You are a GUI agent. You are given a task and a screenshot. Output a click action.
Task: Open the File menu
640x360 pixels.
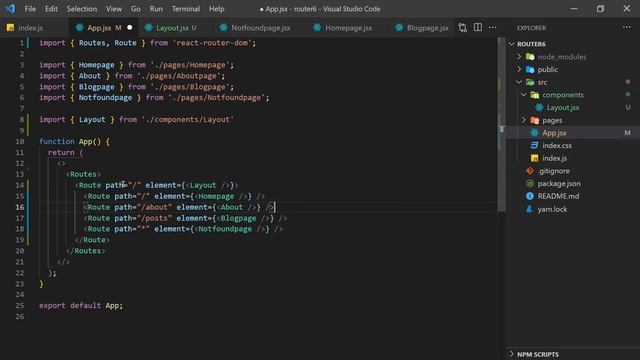[x=30, y=9]
